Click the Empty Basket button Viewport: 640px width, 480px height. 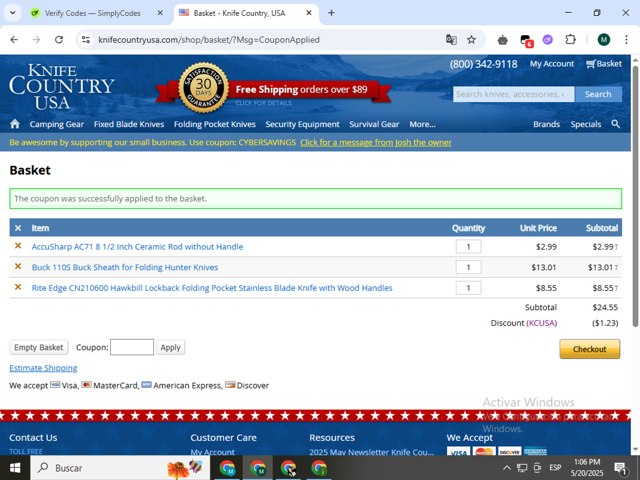39,347
